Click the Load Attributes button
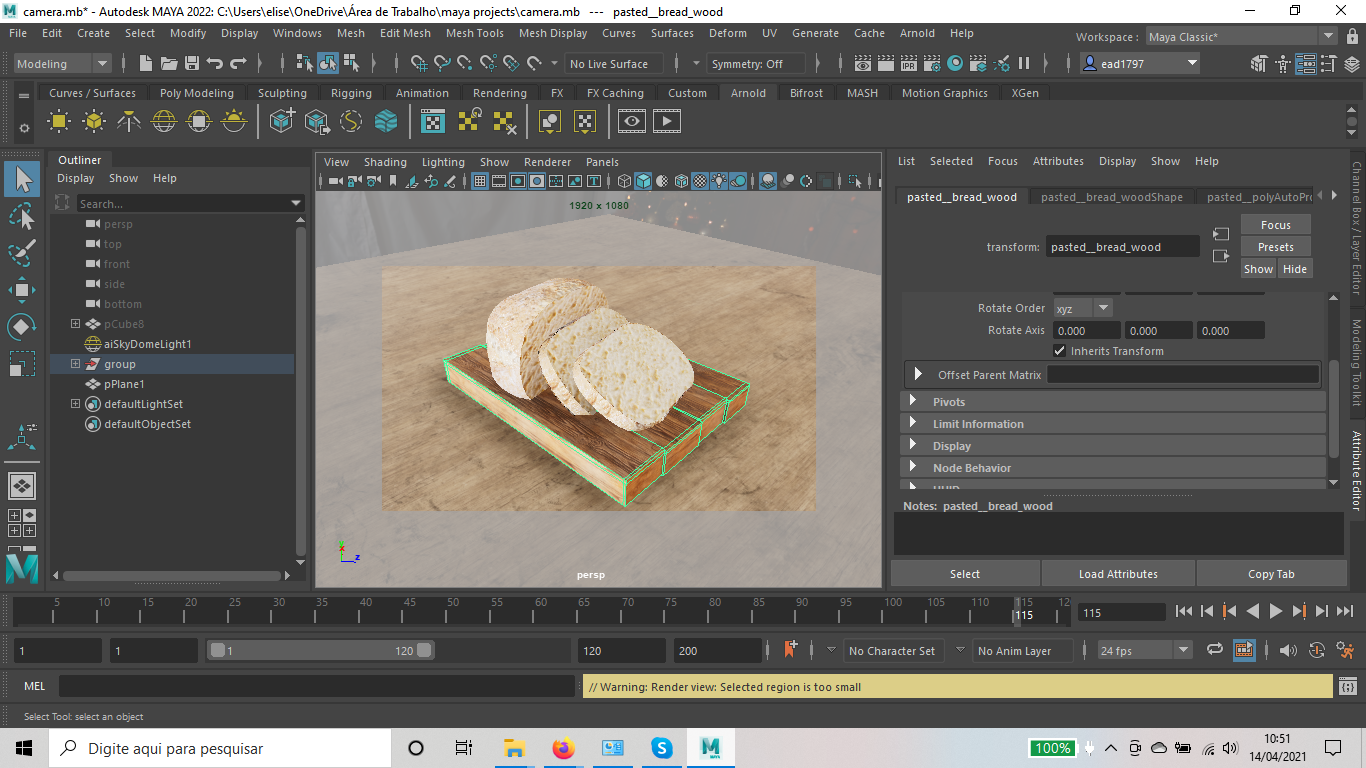1366x768 pixels. click(1118, 573)
